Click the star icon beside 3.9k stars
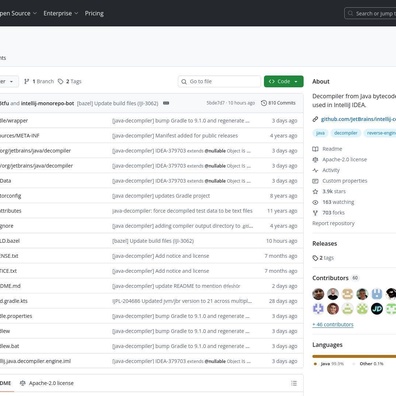This screenshot has width=396, height=396. [315, 191]
